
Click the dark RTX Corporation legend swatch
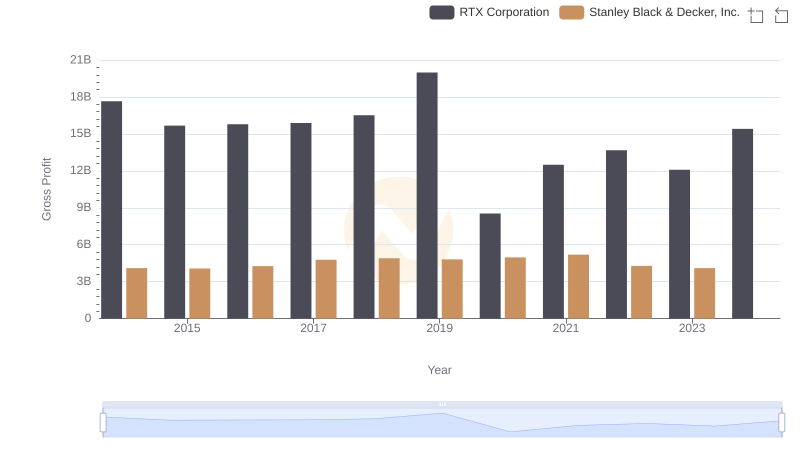pos(442,12)
